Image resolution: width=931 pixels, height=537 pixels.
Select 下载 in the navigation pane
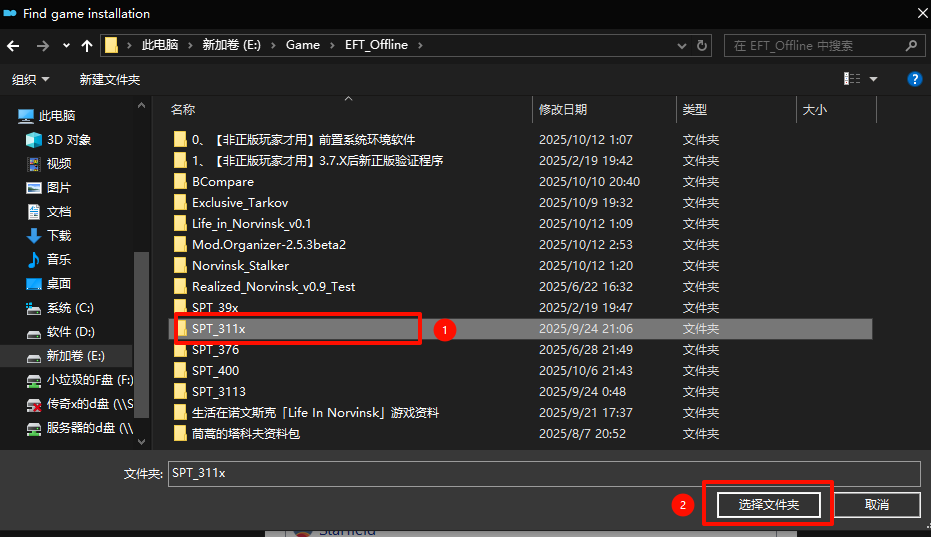59,236
